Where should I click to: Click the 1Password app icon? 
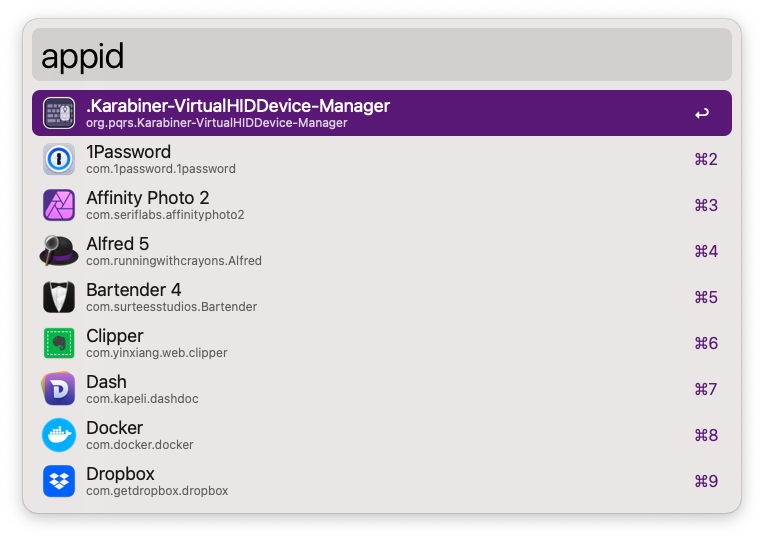click(x=59, y=159)
